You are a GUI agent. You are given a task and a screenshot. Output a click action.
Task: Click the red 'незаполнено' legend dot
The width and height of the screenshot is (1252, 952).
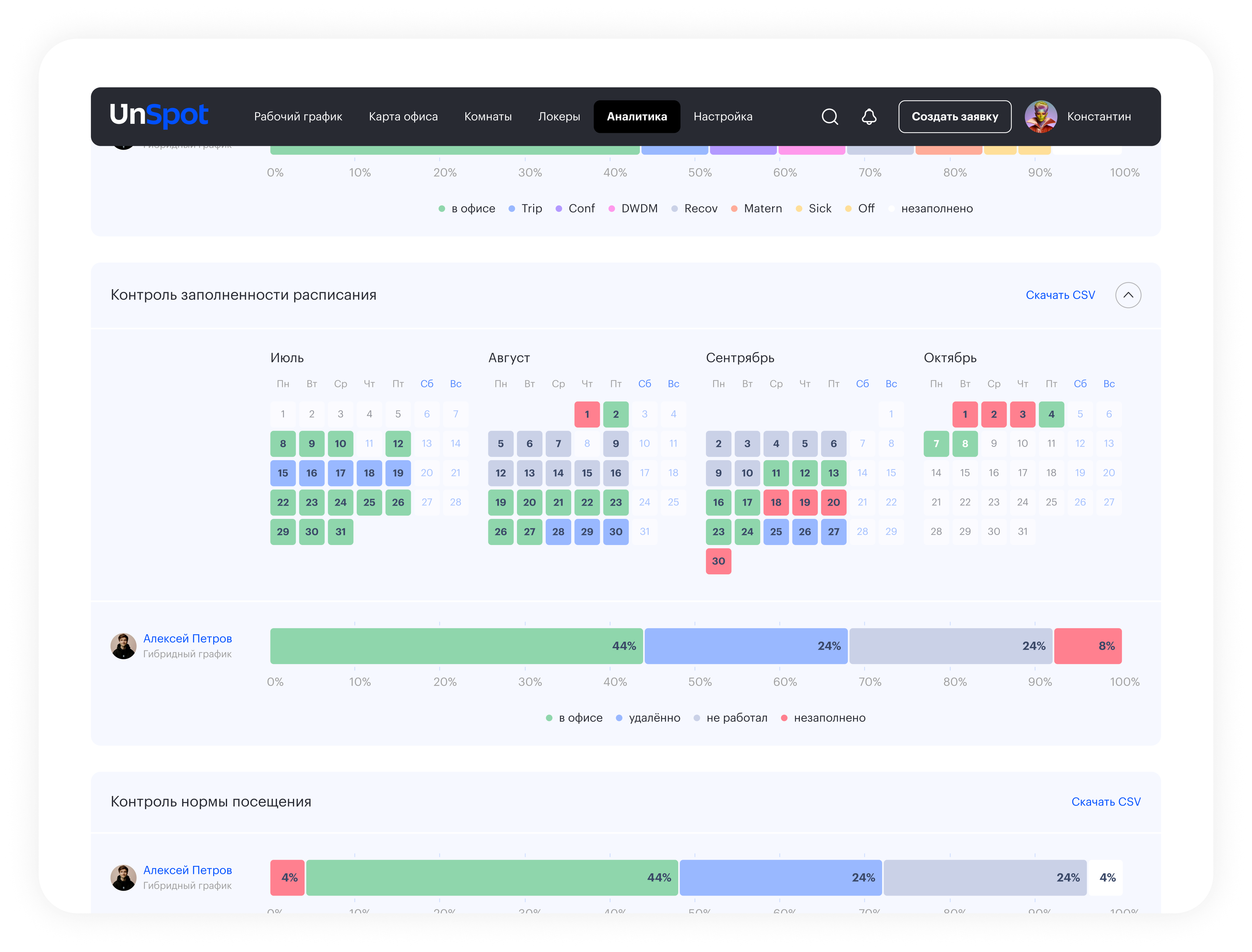pos(784,718)
